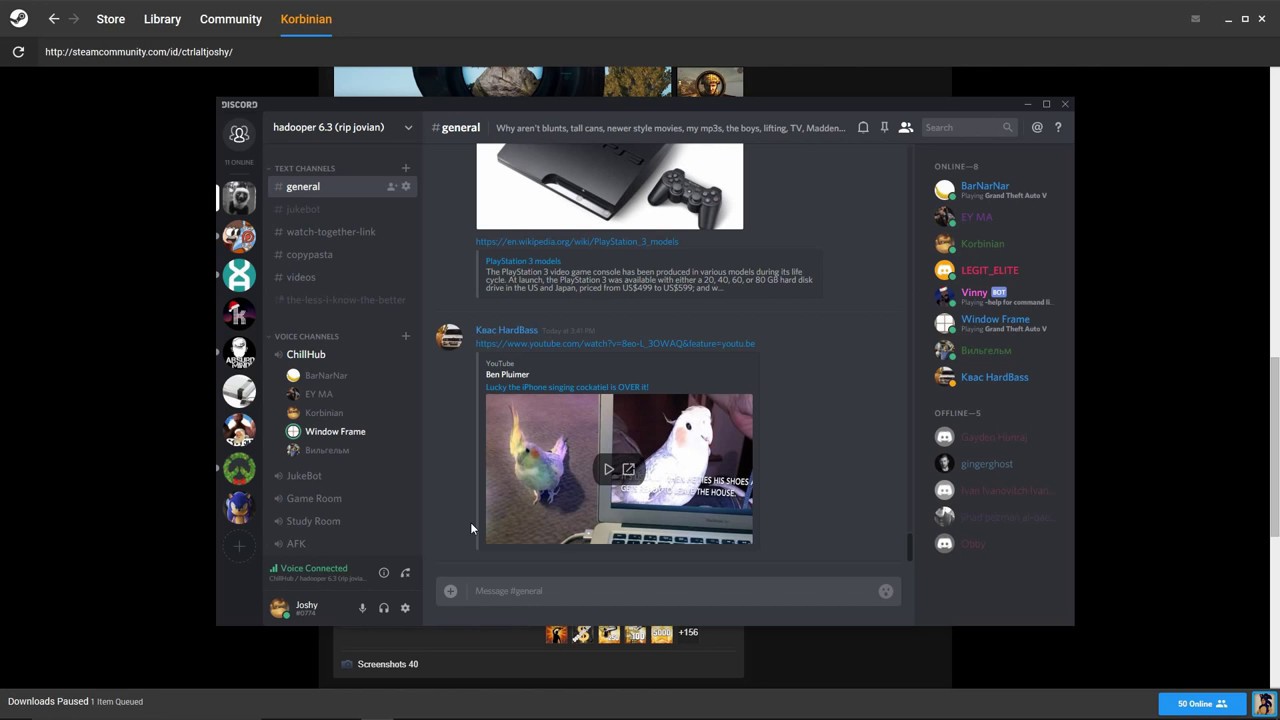The image size is (1280, 720).
Task: Click the PlayStation 3 models embed title
Action: tap(523, 262)
